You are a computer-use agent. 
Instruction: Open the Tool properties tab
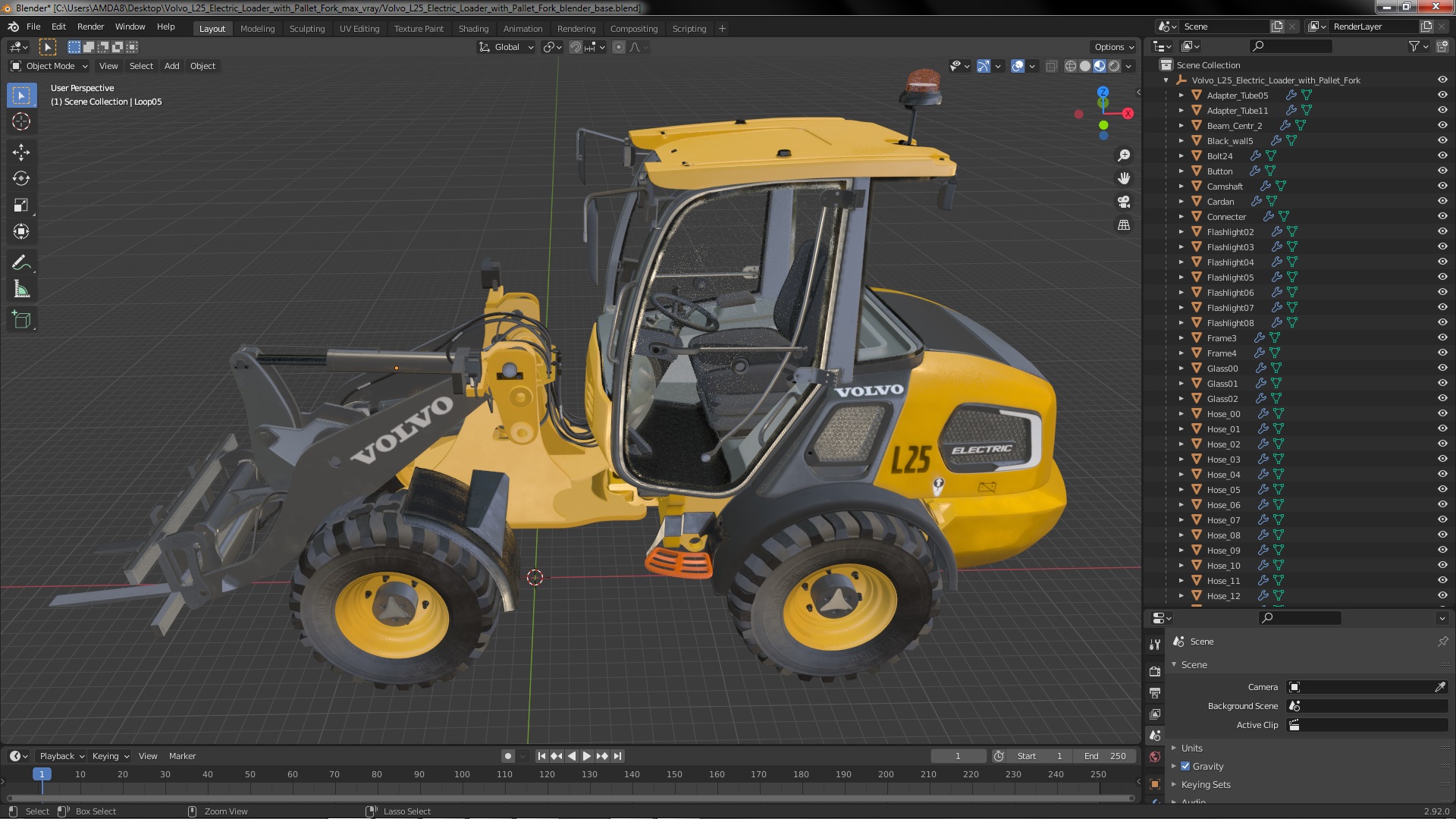tap(1155, 644)
